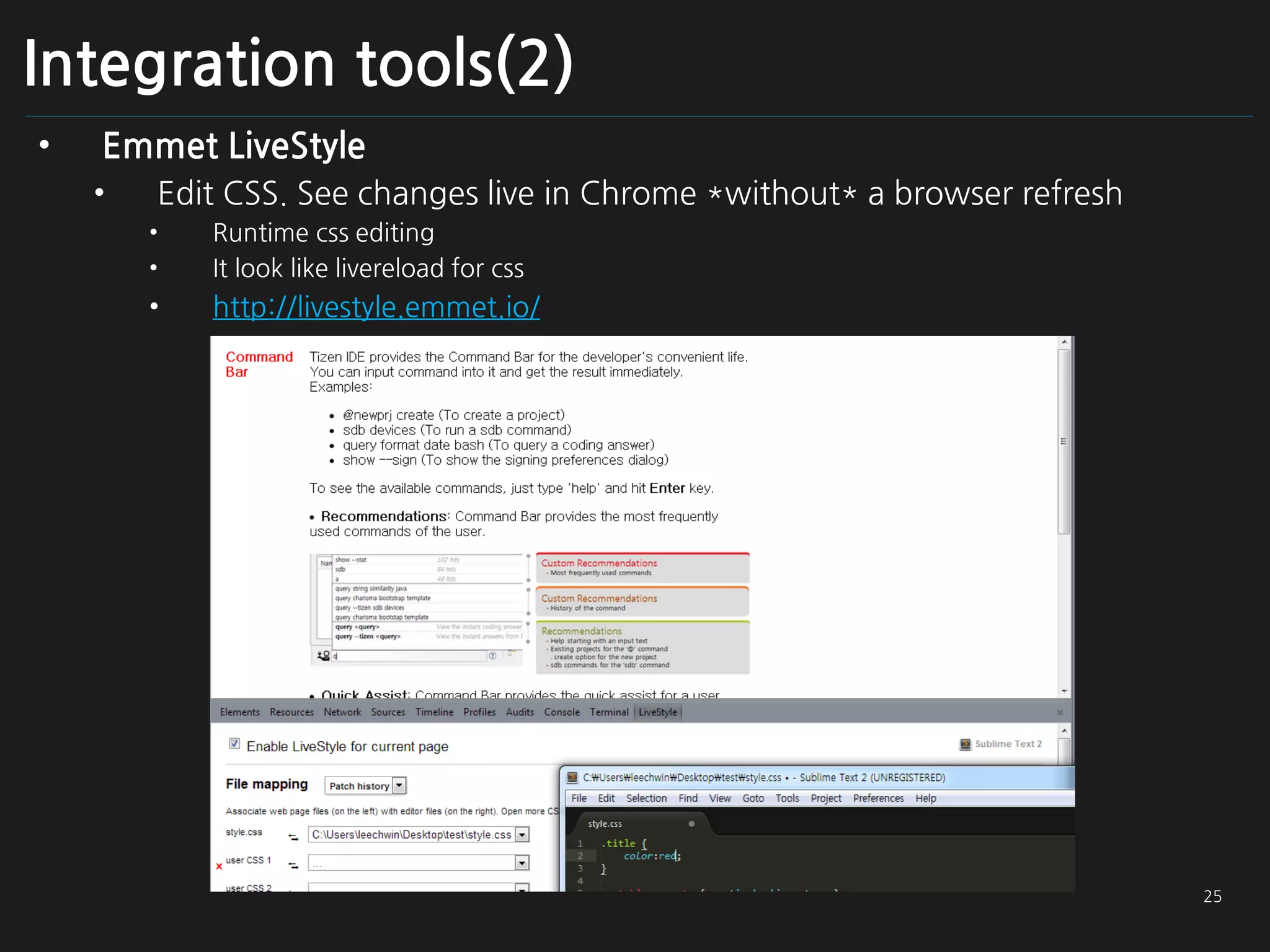Click the 'style.css' label in file mapping
The width and height of the screenshot is (1270, 952).
pos(244,832)
